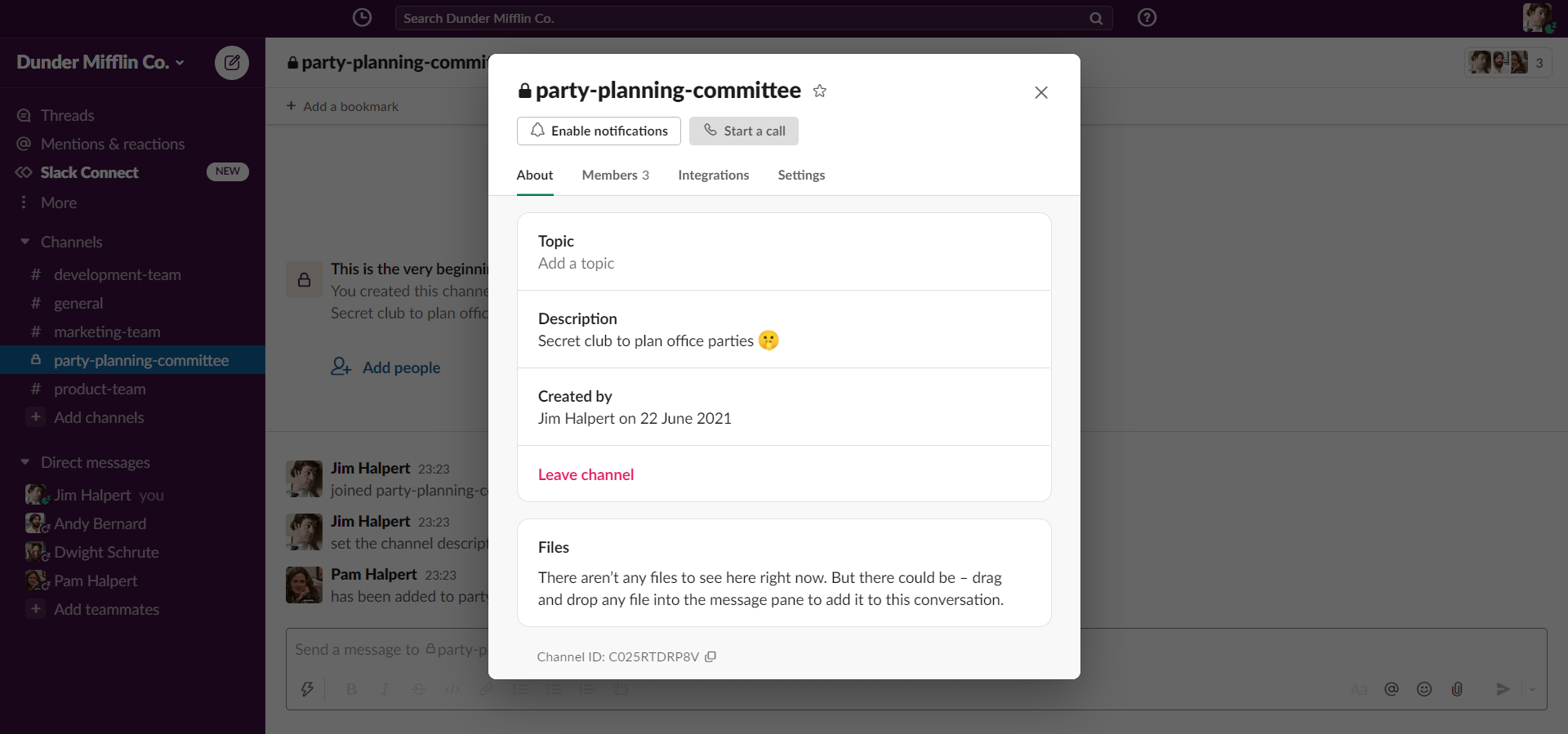This screenshot has height=734, width=1568.
Task: Open Dunder Mifflin Co. workspace menu
Action: 100,62
